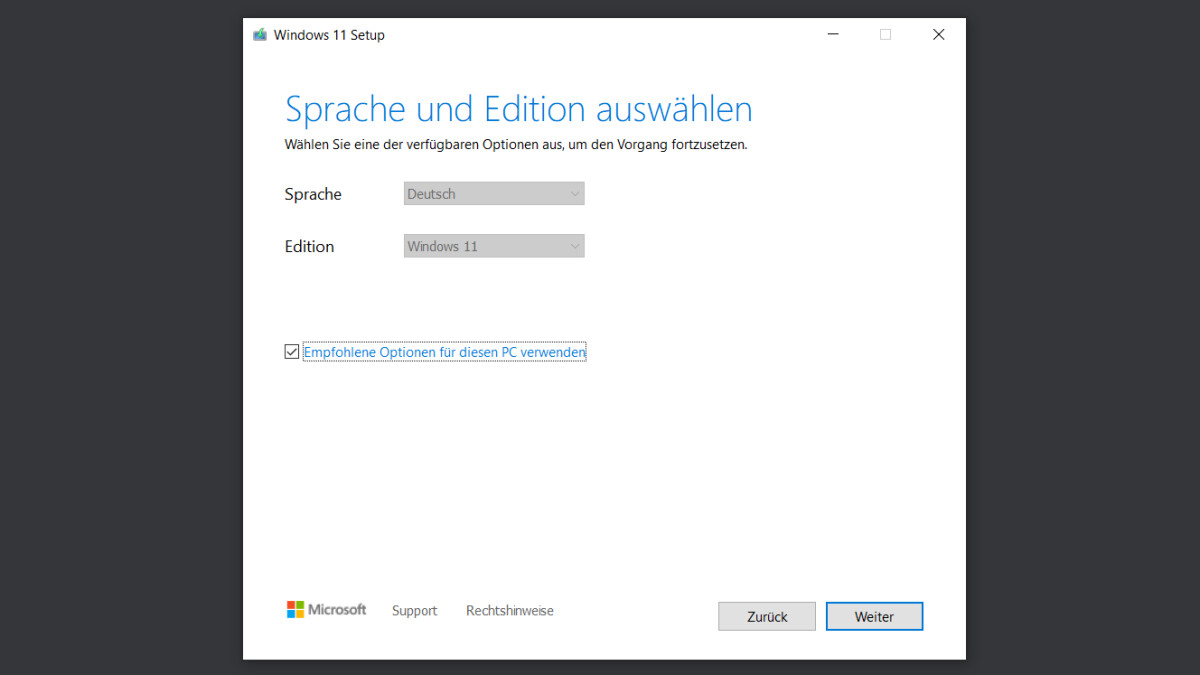Click the Microsoft logo
The image size is (1200, 675).
(x=326, y=610)
